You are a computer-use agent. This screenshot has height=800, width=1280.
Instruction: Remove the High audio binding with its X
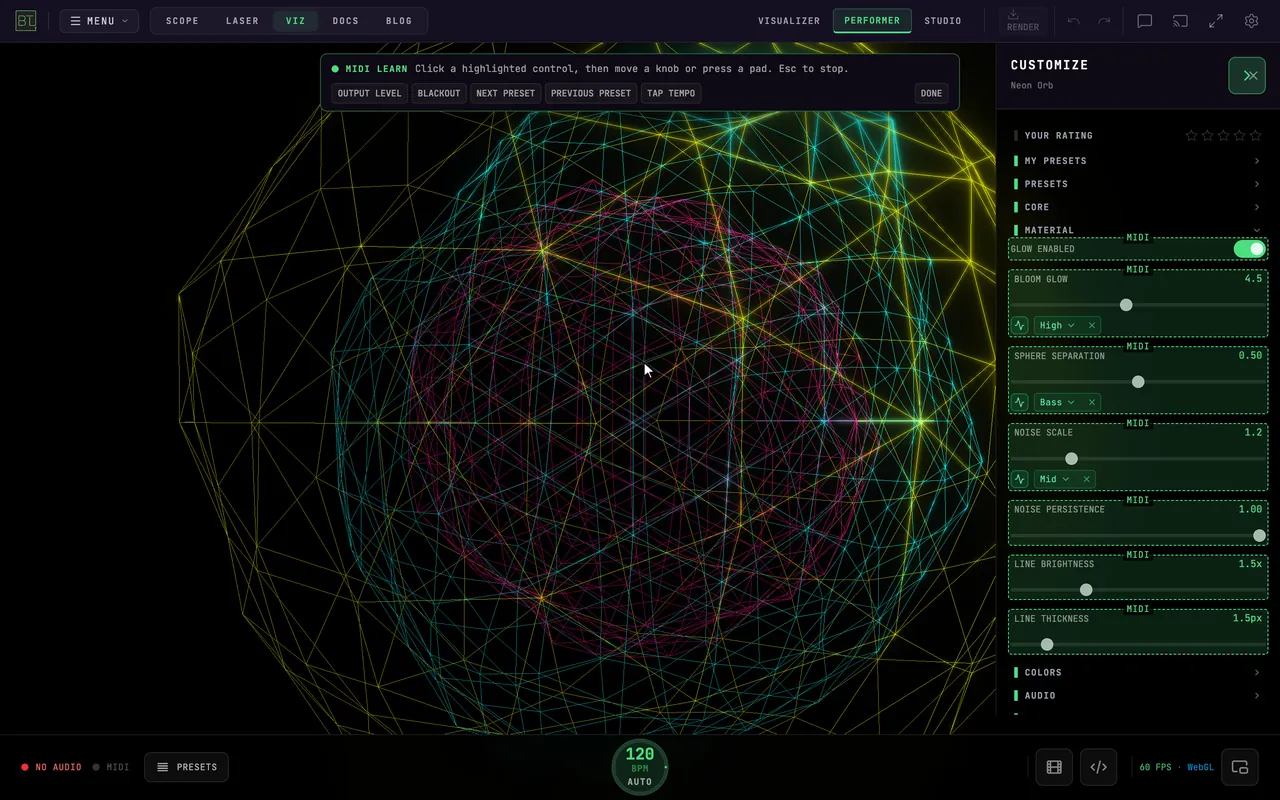point(1092,325)
